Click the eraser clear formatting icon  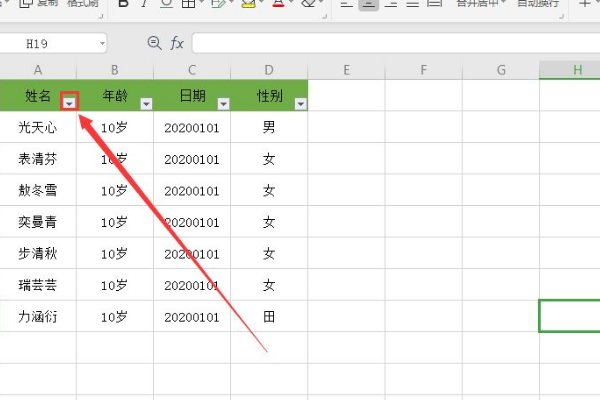point(308,3)
